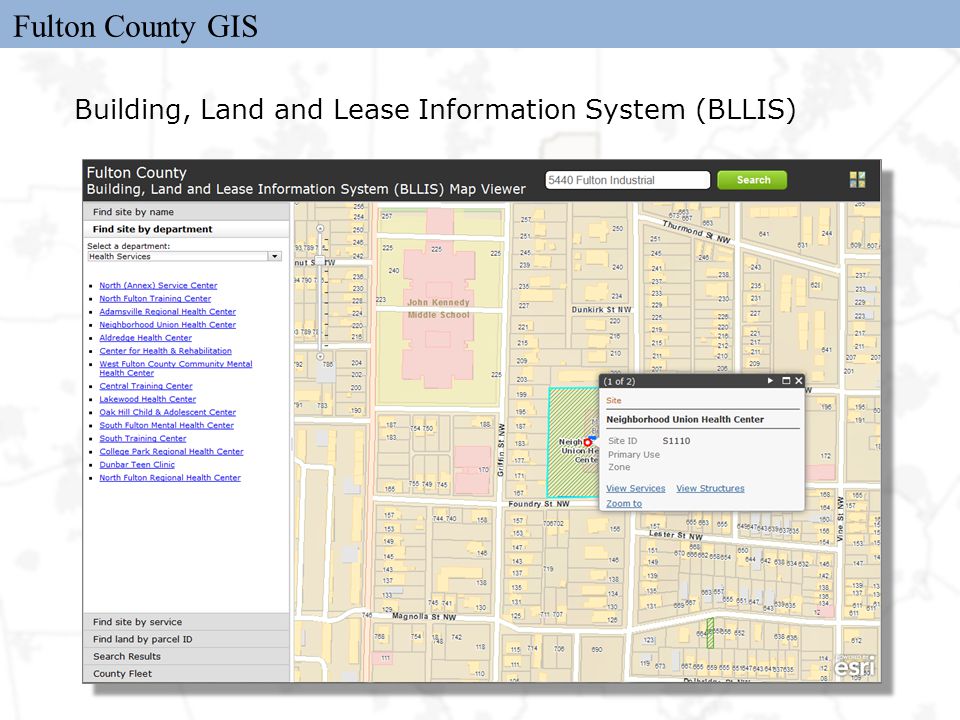Click the esri logo on the map

click(855, 666)
